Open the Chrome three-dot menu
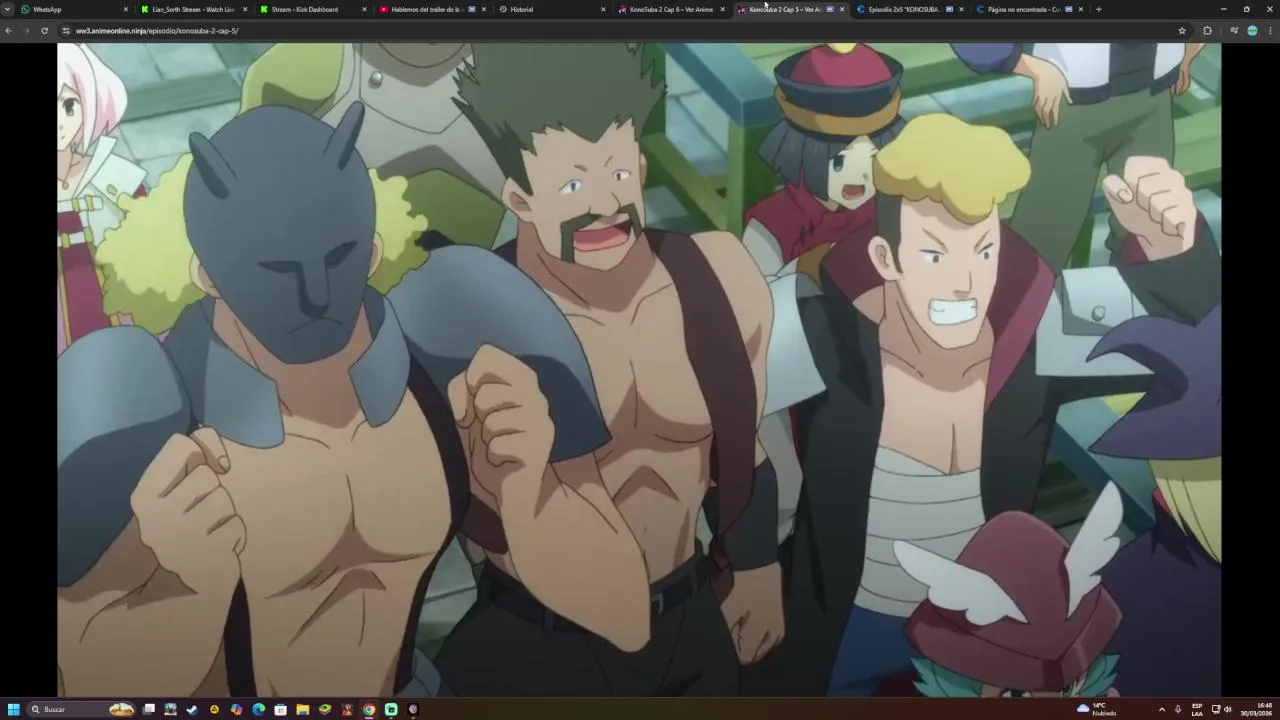Viewport: 1280px width, 720px height. (x=1270, y=31)
